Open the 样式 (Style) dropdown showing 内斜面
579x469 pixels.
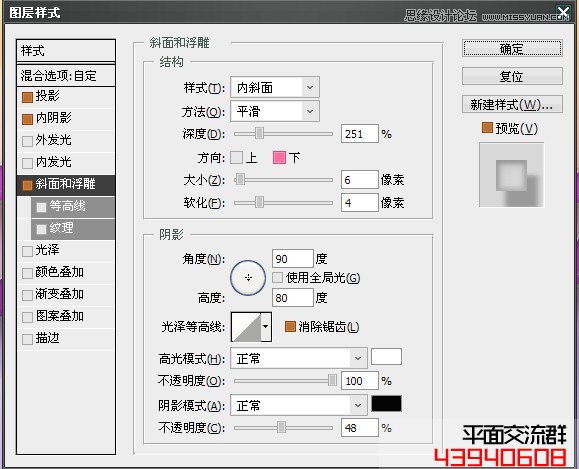[x=275, y=88]
